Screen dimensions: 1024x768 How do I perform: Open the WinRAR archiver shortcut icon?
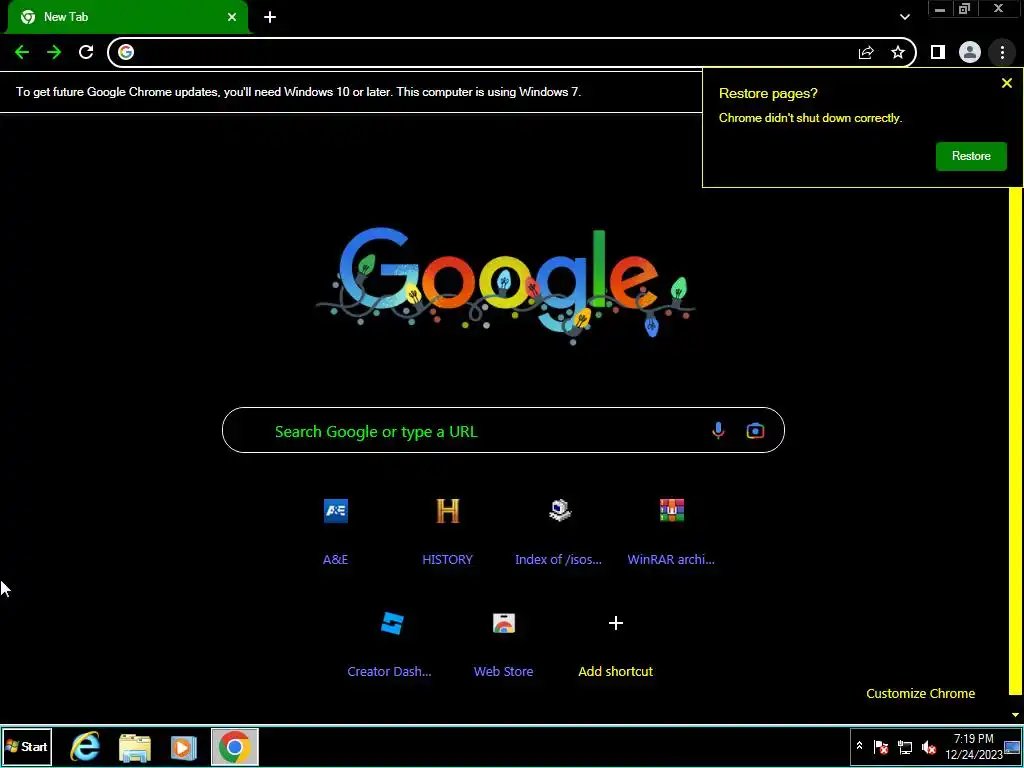tap(671, 511)
